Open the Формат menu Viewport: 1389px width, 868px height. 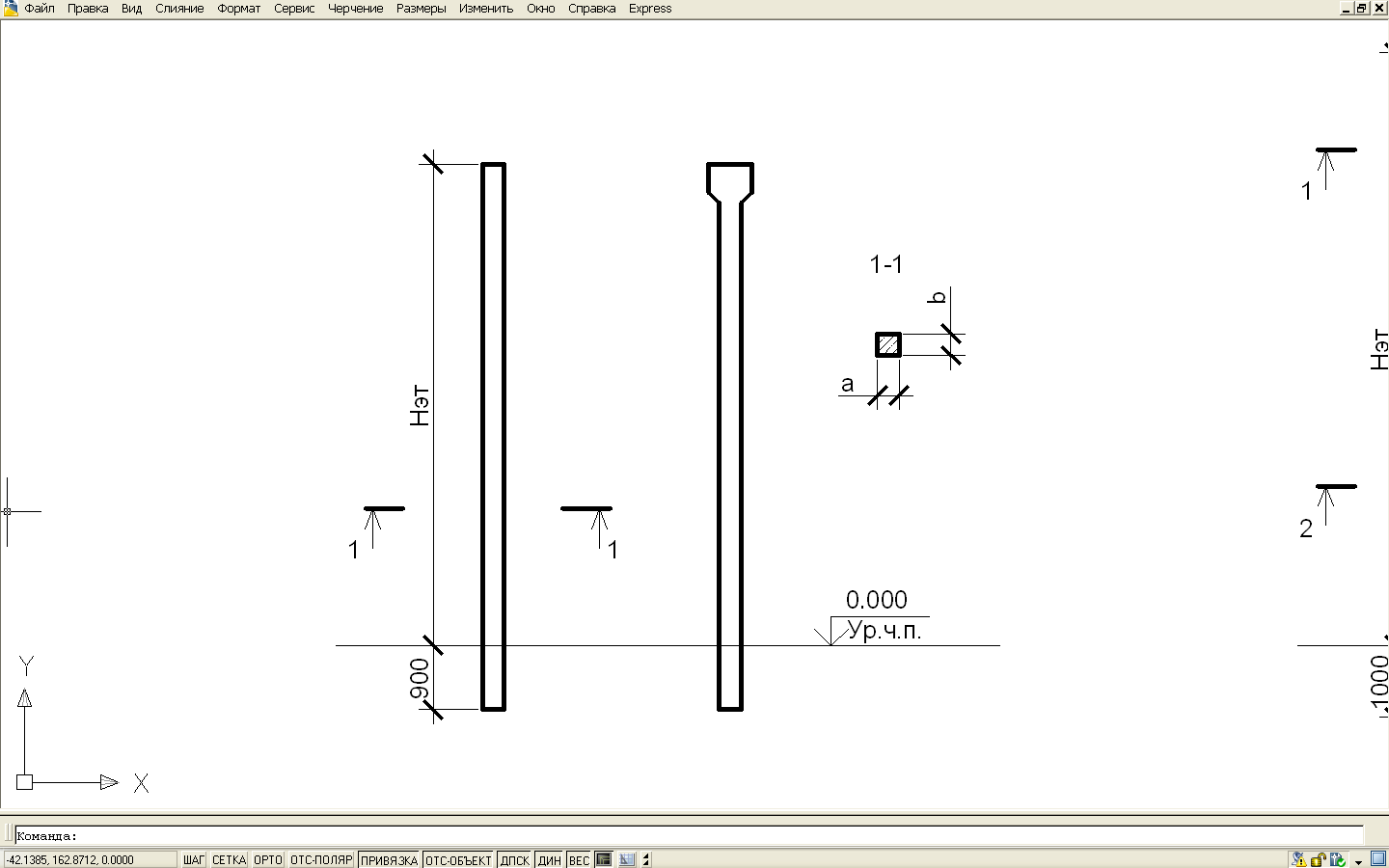tap(239, 9)
